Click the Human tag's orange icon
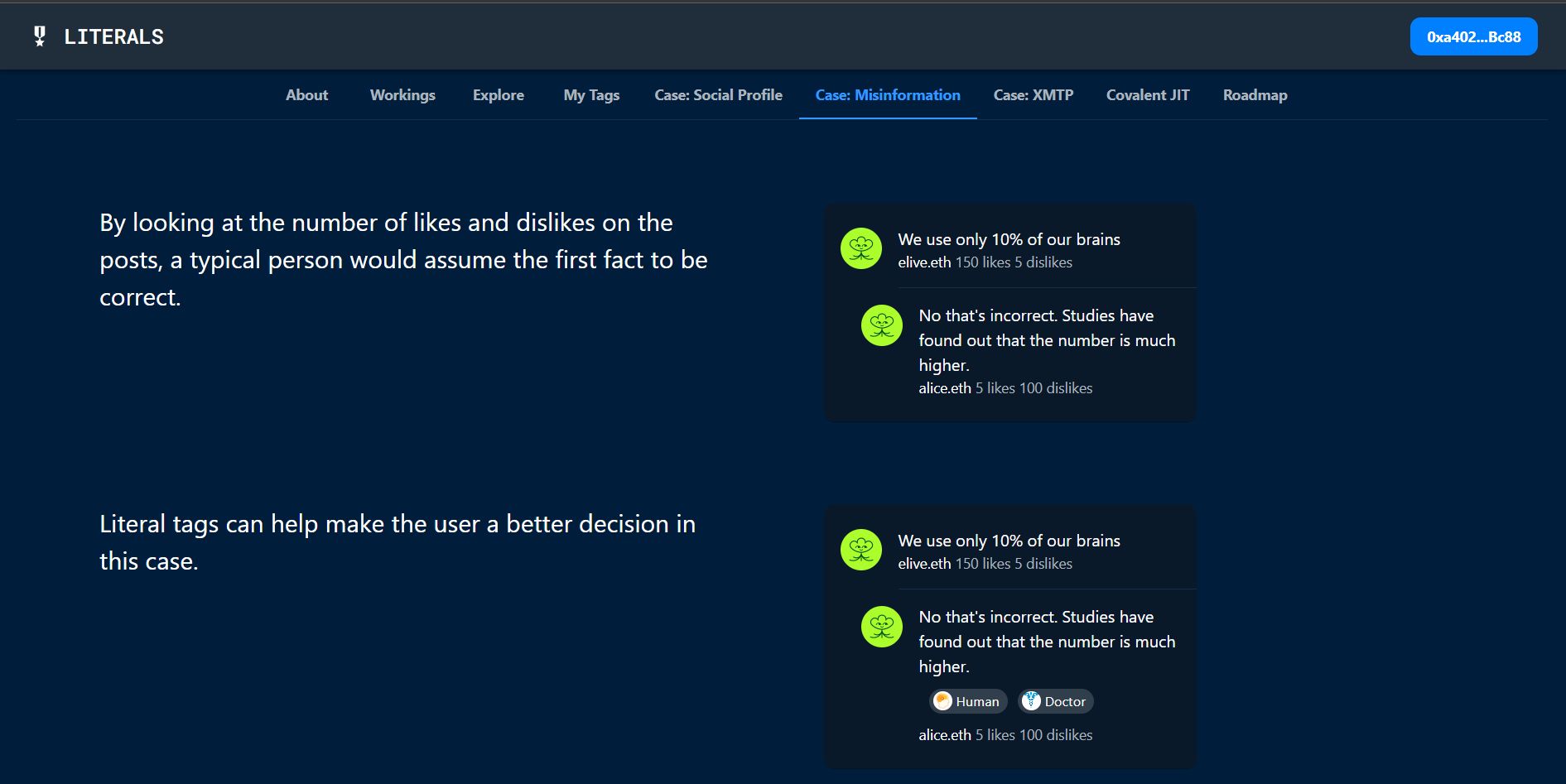This screenshot has width=1566, height=784. point(942,701)
